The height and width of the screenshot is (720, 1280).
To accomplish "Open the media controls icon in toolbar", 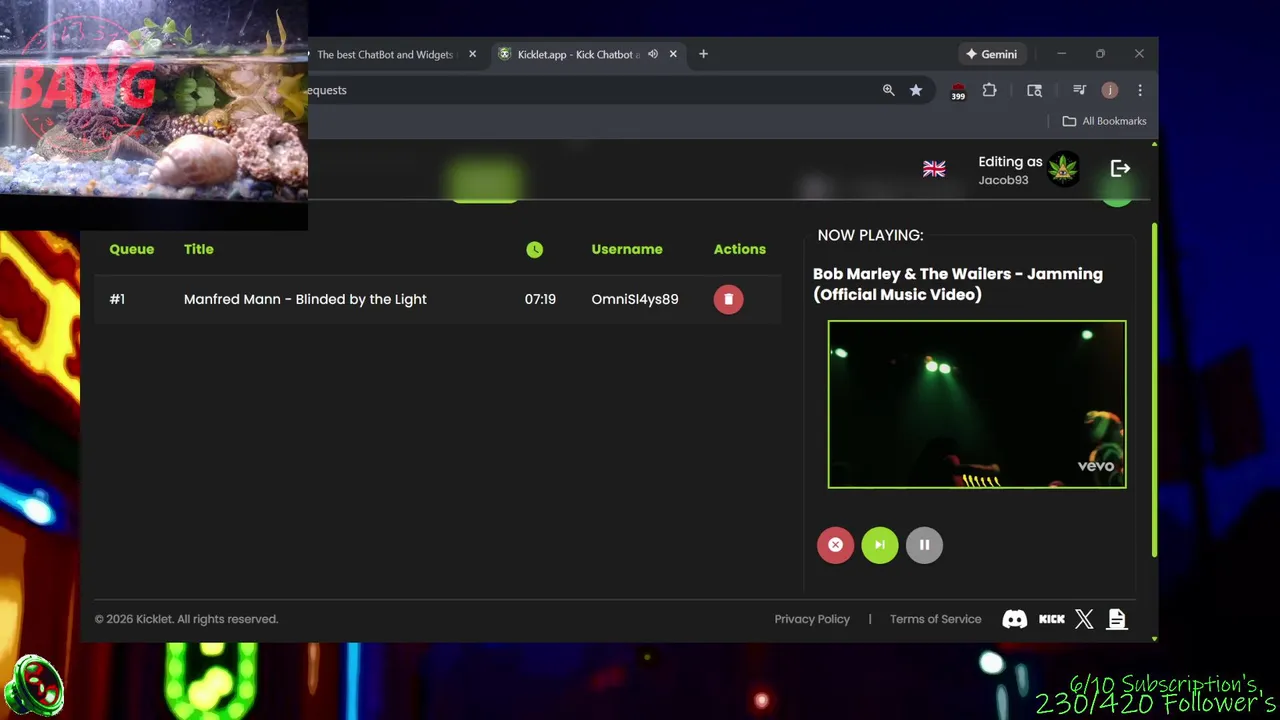I will tap(1079, 90).
